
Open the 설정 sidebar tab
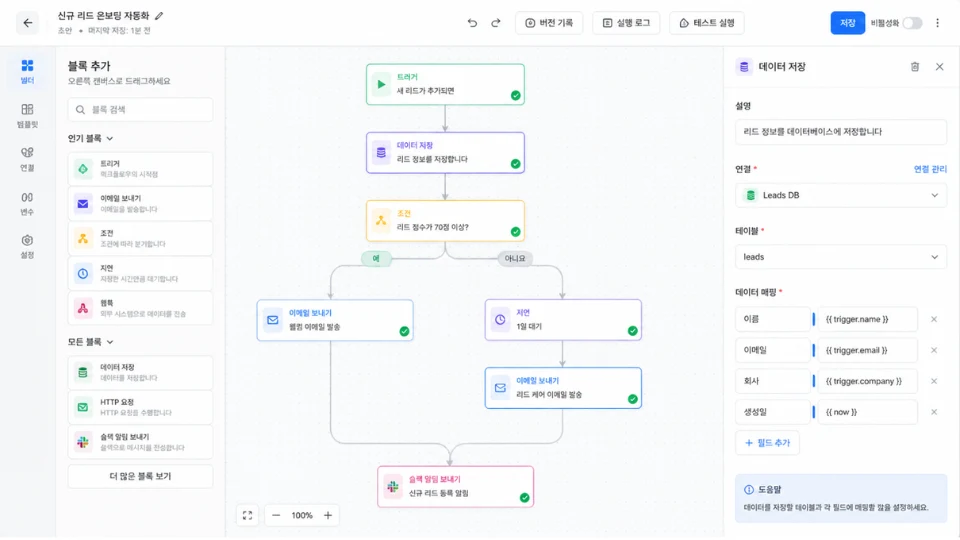(27, 247)
